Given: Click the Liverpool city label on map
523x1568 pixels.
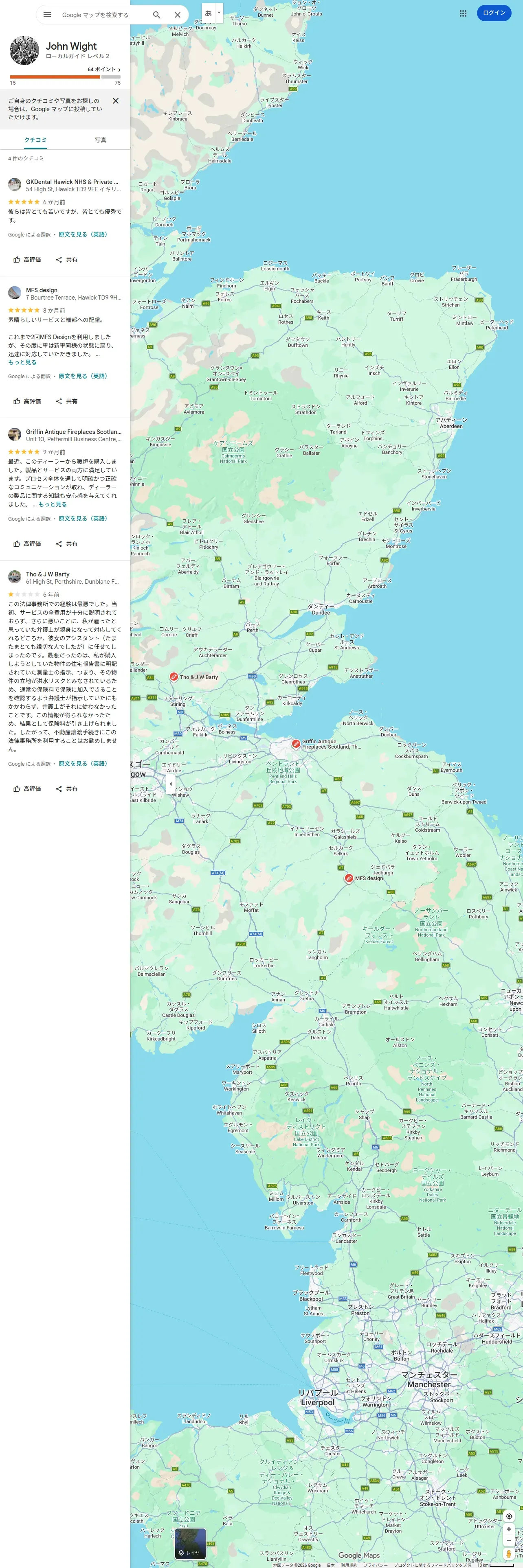Looking at the screenshot, I should (318, 1397).
